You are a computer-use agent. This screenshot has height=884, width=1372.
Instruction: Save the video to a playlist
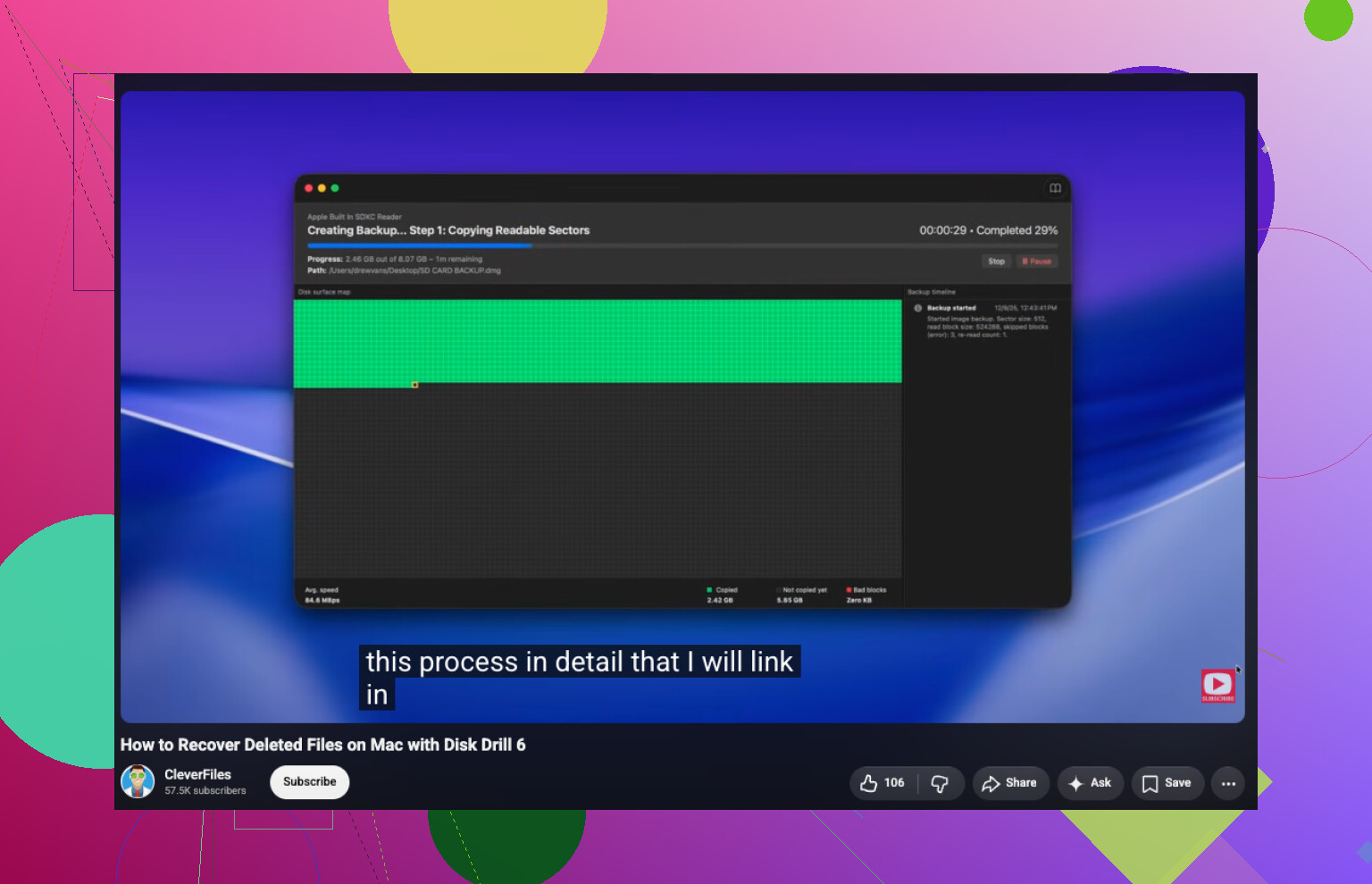(1167, 783)
